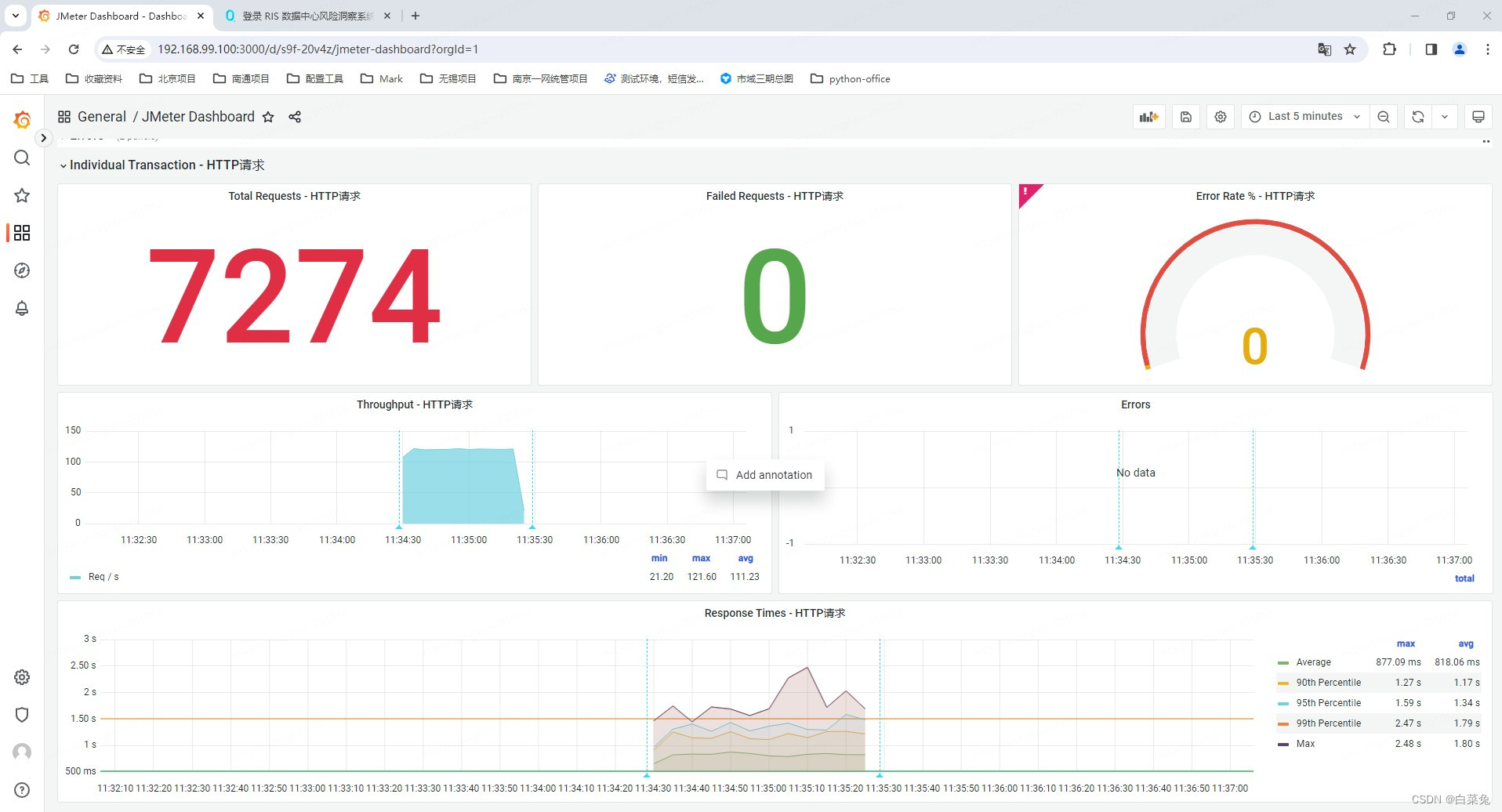Open Errors panel title menu
Image resolution: width=1502 pixels, height=812 pixels.
1135,404
